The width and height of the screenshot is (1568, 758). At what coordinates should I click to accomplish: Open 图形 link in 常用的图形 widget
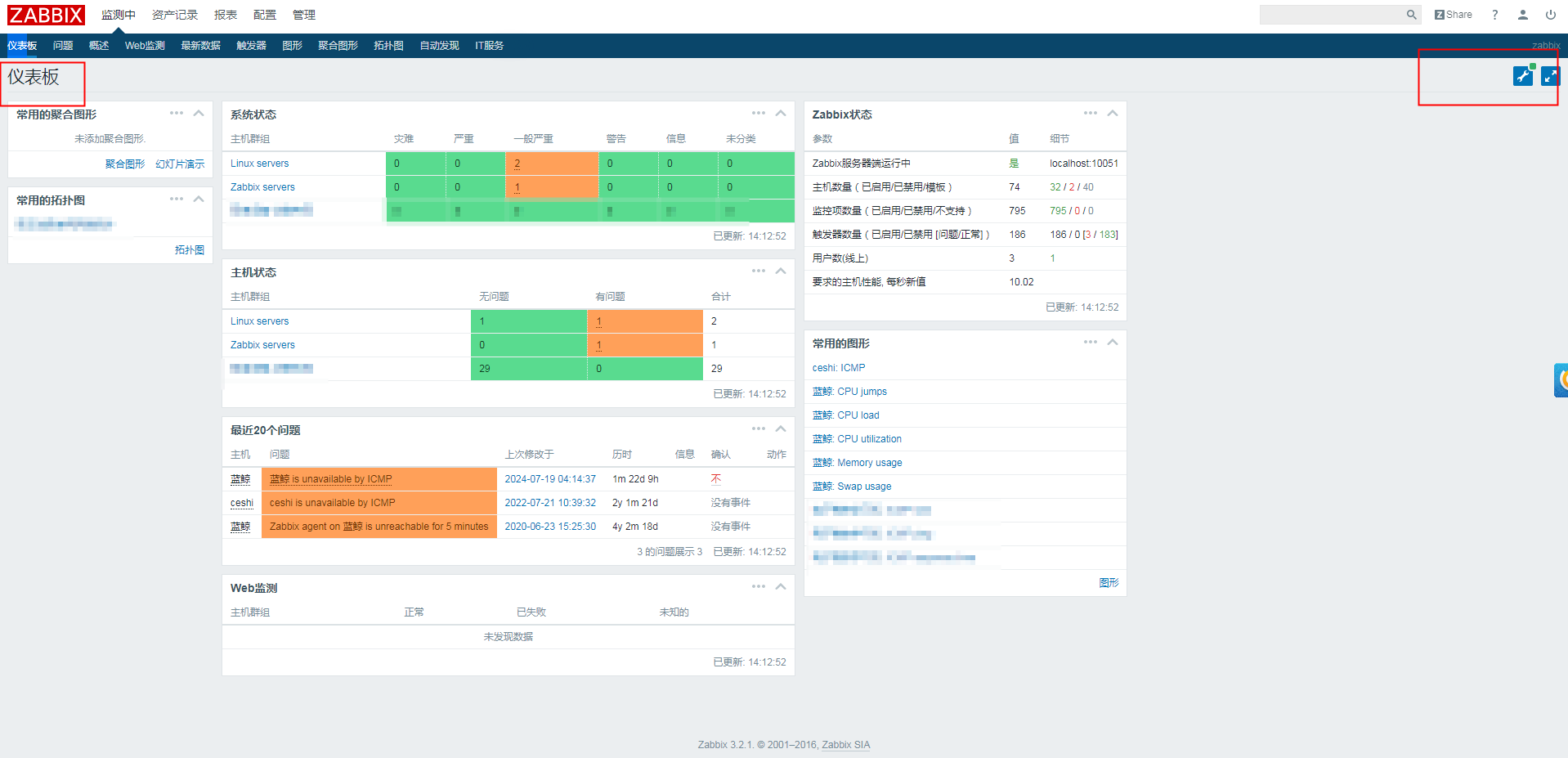[1109, 583]
